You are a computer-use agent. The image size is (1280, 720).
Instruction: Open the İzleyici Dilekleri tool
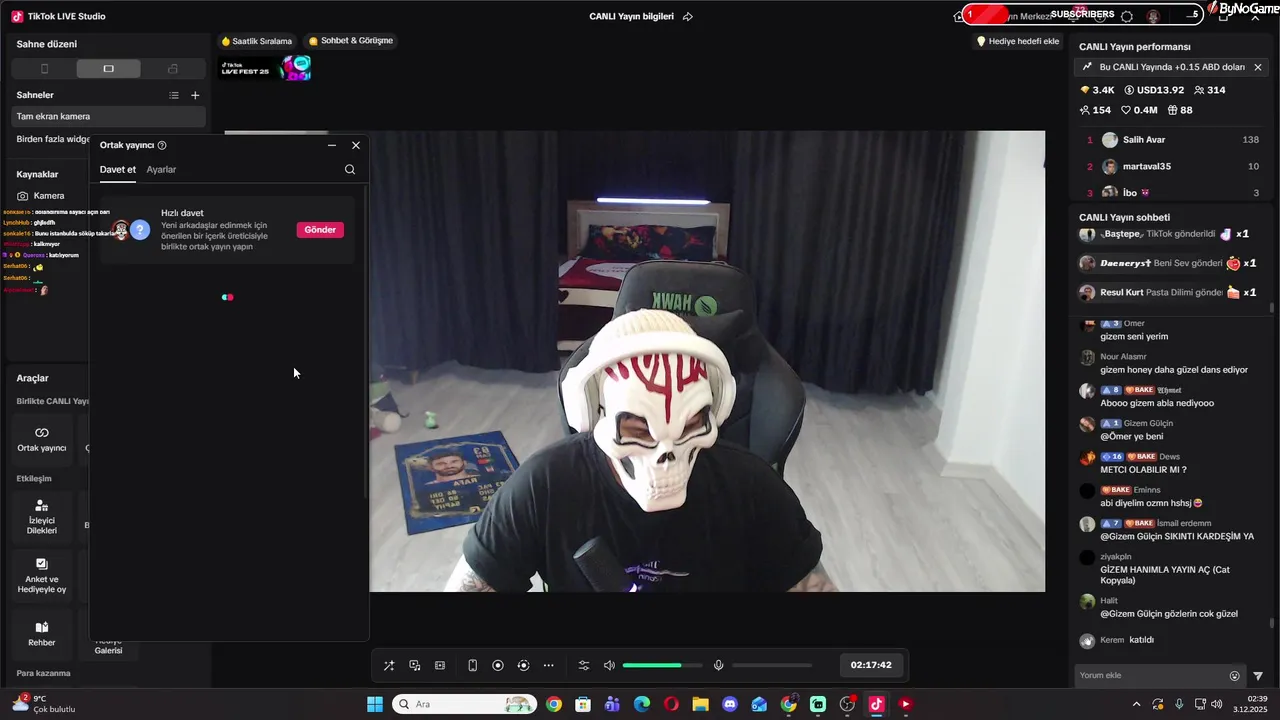[42, 518]
